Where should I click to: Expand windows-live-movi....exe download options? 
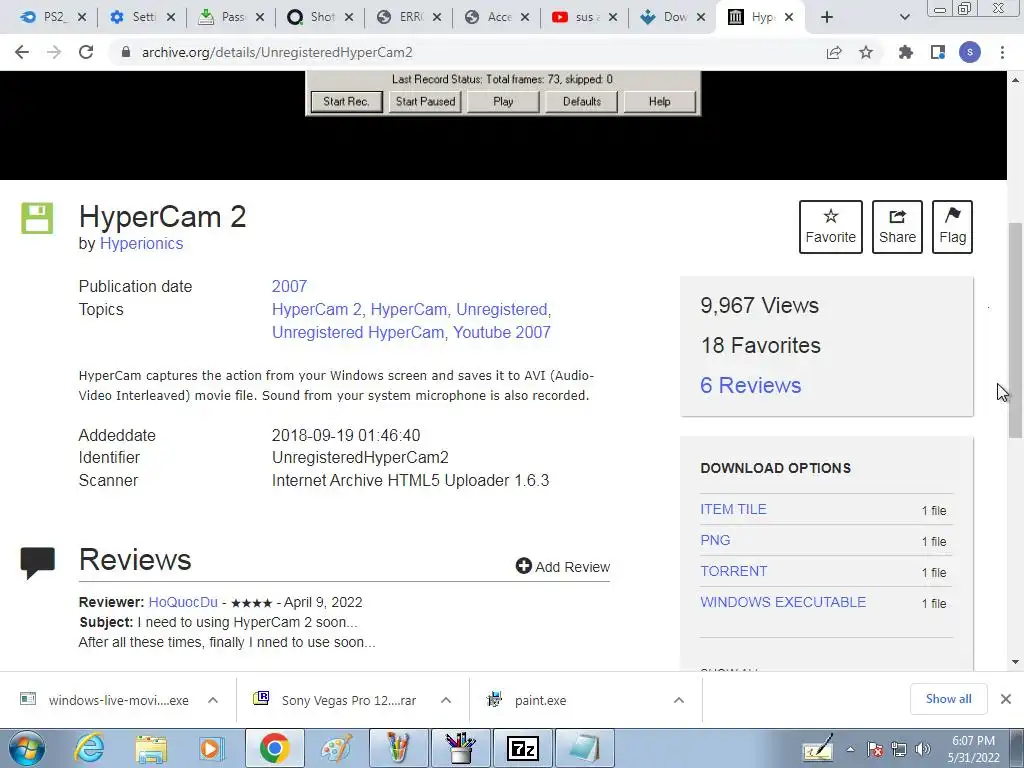coord(213,700)
